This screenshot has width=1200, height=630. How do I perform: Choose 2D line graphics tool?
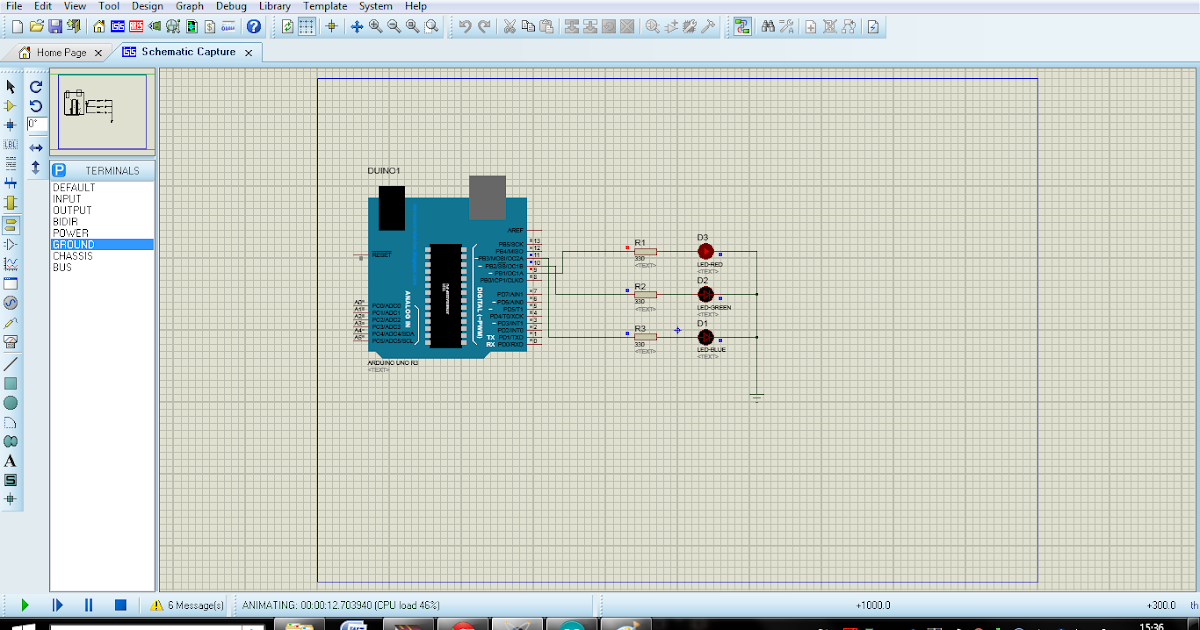click(x=11, y=363)
